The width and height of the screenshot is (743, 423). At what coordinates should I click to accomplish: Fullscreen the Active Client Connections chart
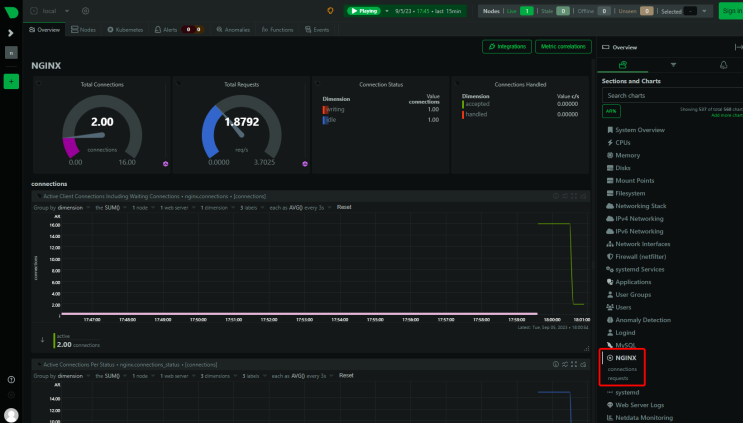[x=574, y=196]
